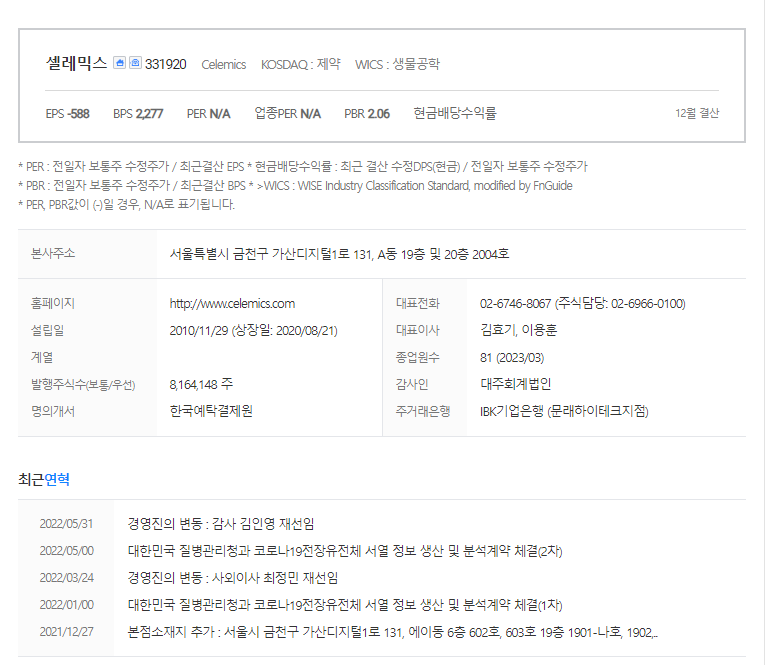Viewport: 767px width, 665px height.
Task: Click the N/A로 표기됩니다 footnote line
Action: pos(126,205)
